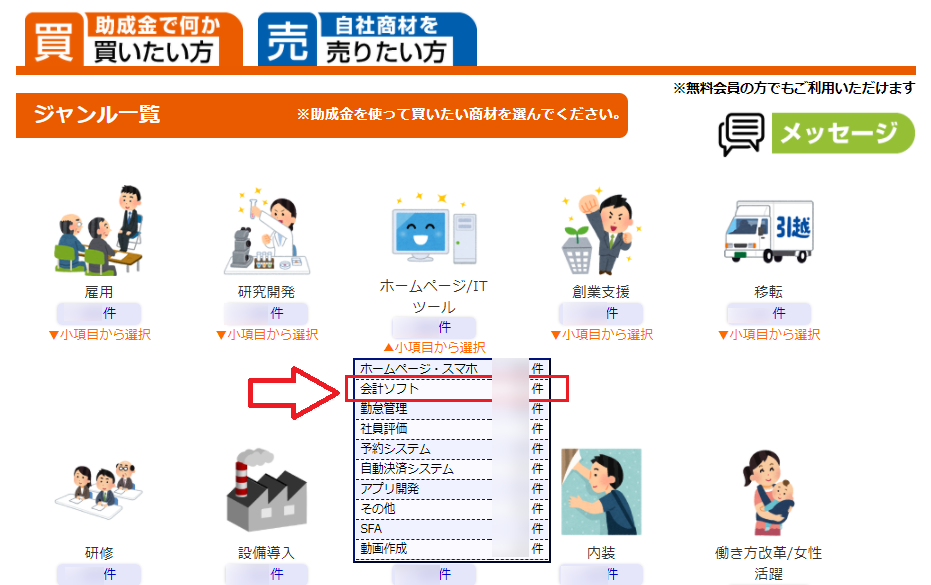The width and height of the screenshot is (931, 585).
Task: Collapse 小項目から選択 under ホームページ/ITツール
Action: [x=434, y=347]
